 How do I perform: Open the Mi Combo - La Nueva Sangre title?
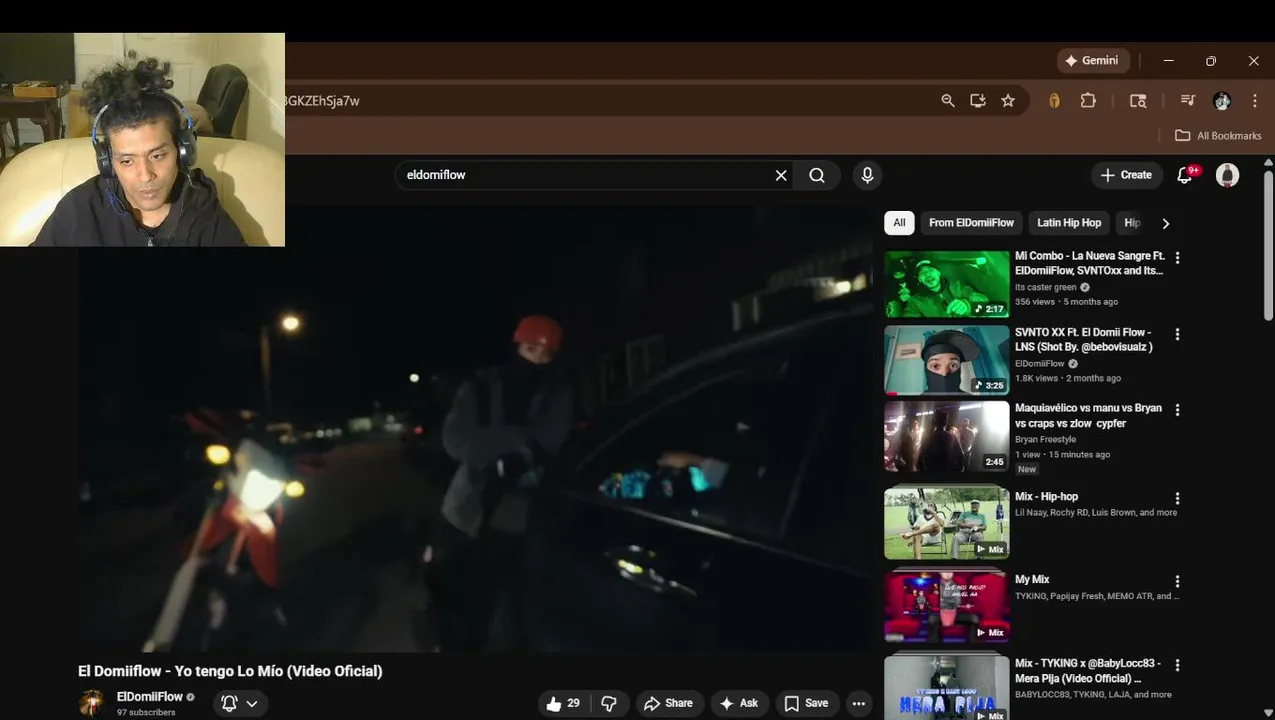click(x=1090, y=263)
